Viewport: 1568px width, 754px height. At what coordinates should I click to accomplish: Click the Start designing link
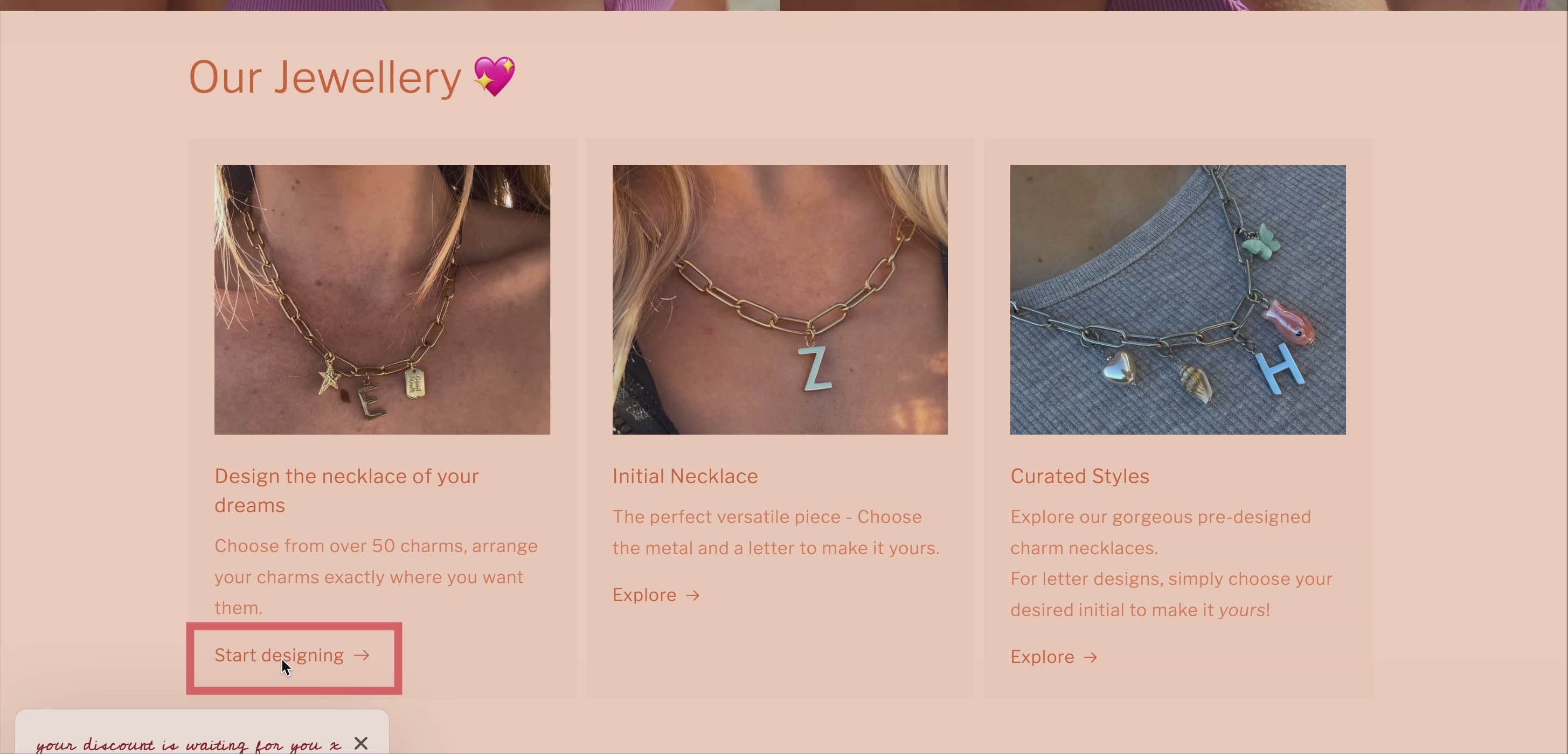click(x=292, y=655)
